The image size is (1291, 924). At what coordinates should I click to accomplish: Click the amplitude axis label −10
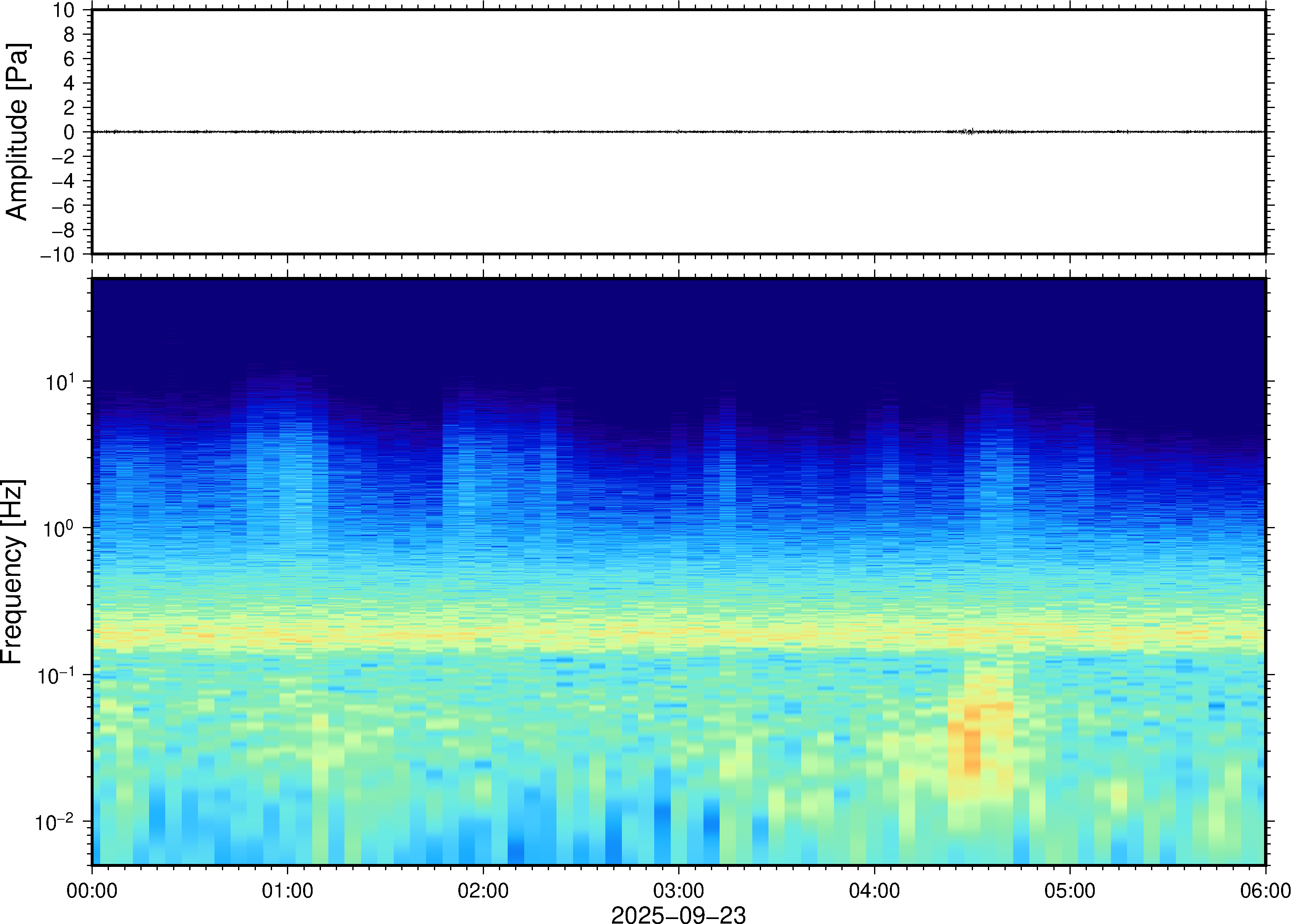tap(58, 255)
